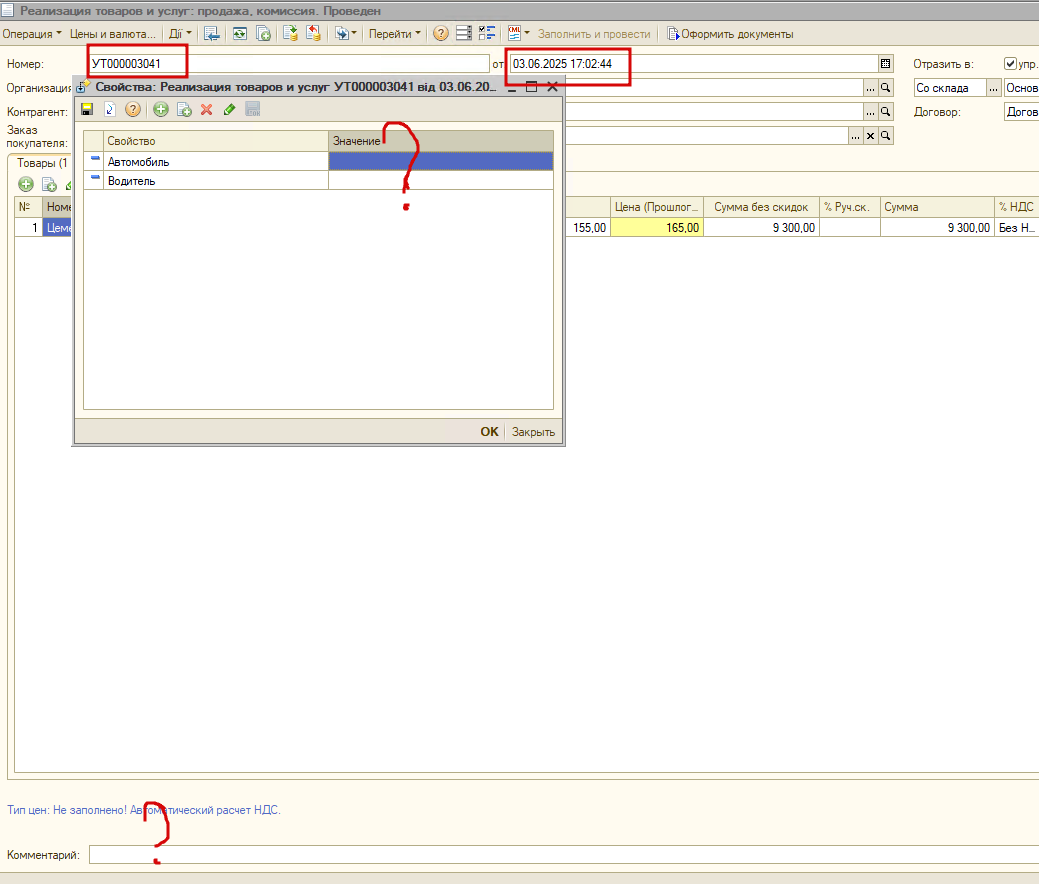1039x884 pixels.
Task: Click the entries icon with red arrow
Action: click(313, 33)
